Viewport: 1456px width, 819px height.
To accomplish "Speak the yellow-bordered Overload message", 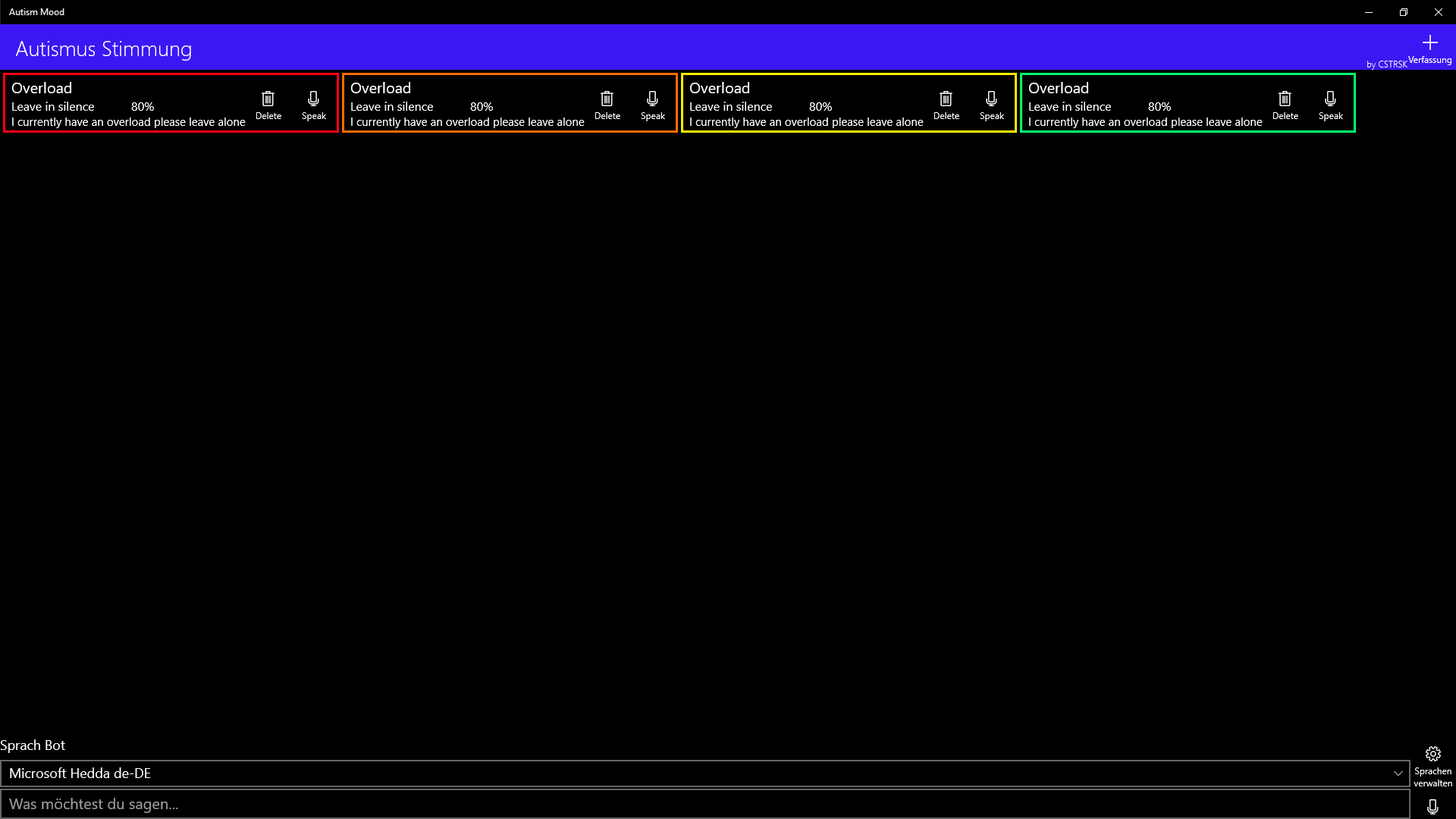I will point(991,105).
